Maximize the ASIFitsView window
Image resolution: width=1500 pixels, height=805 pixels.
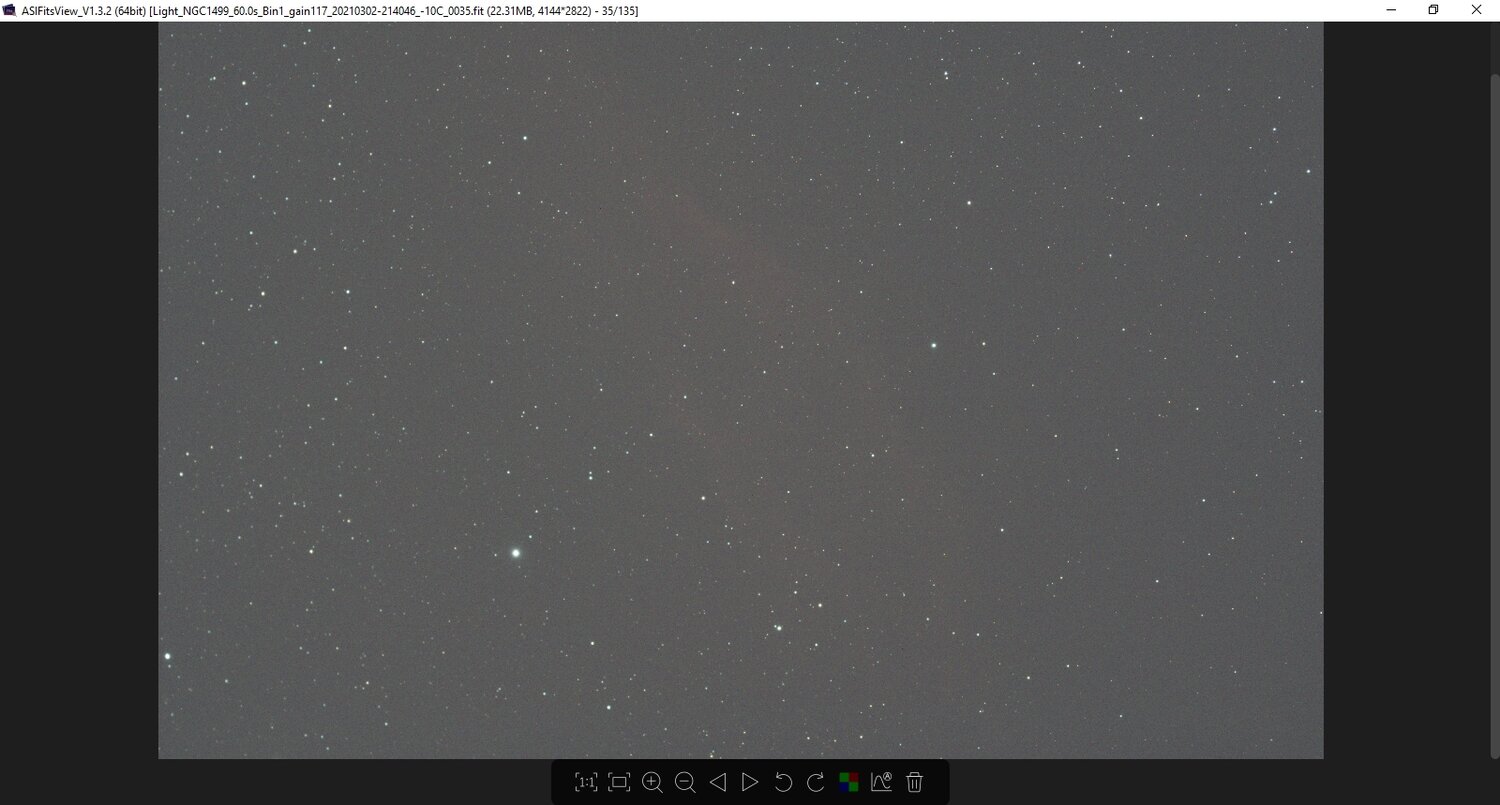point(1433,9)
